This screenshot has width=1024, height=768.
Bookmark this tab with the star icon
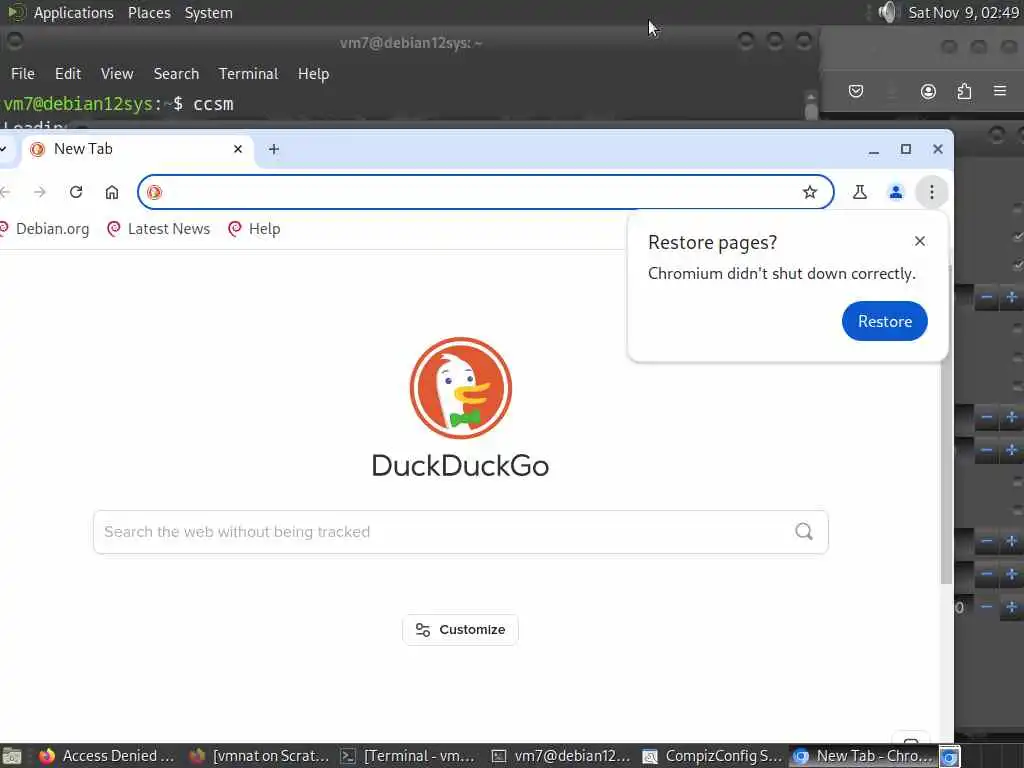point(810,192)
